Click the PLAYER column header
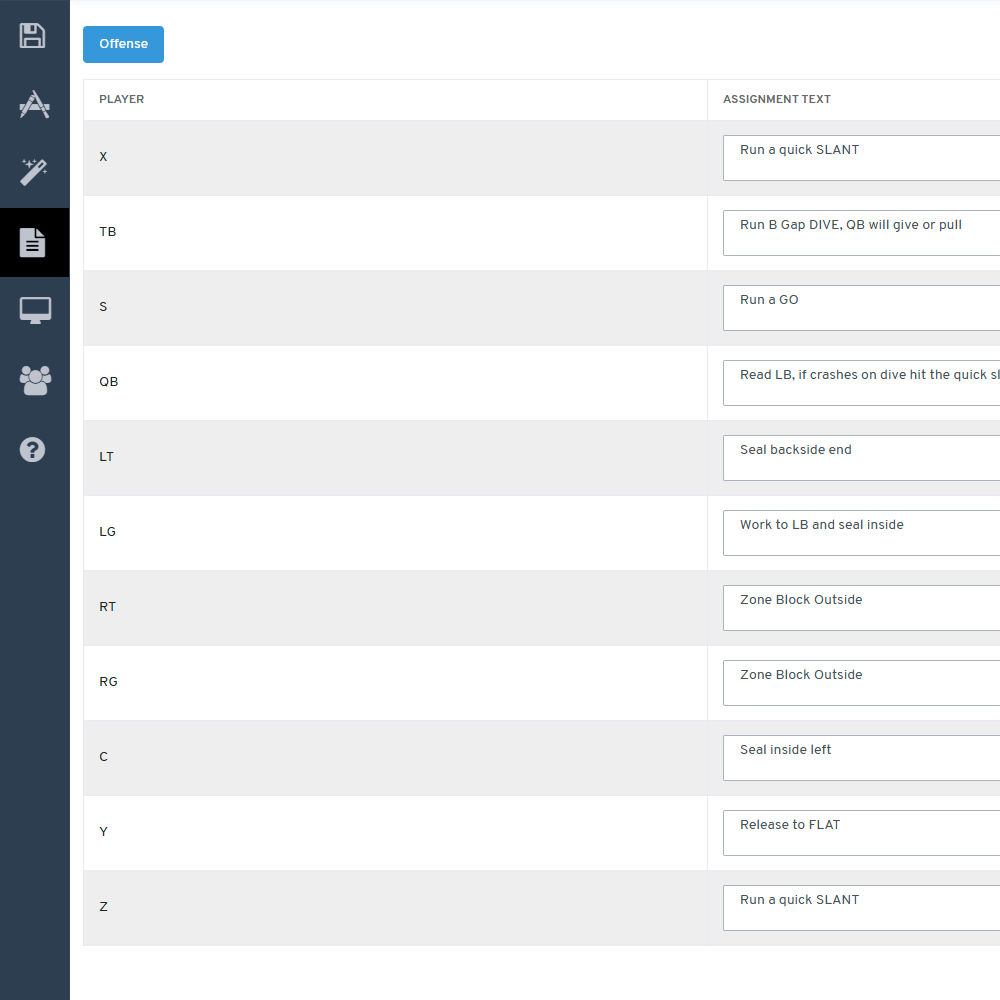 pyautogui.click(x=121, y=99)
